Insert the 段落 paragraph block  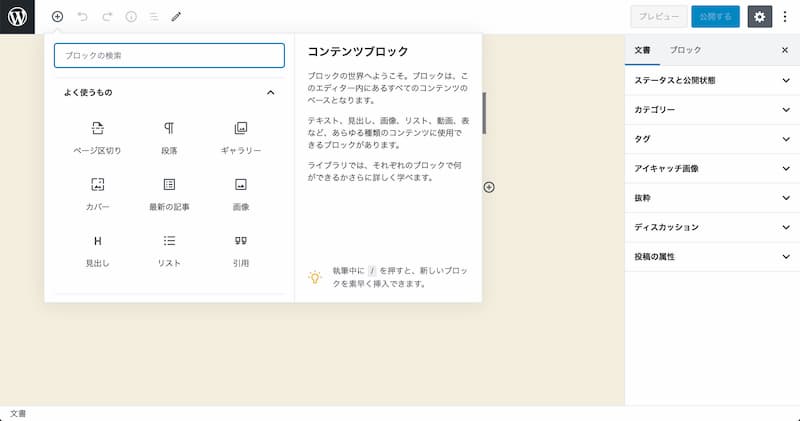[169, 138]
